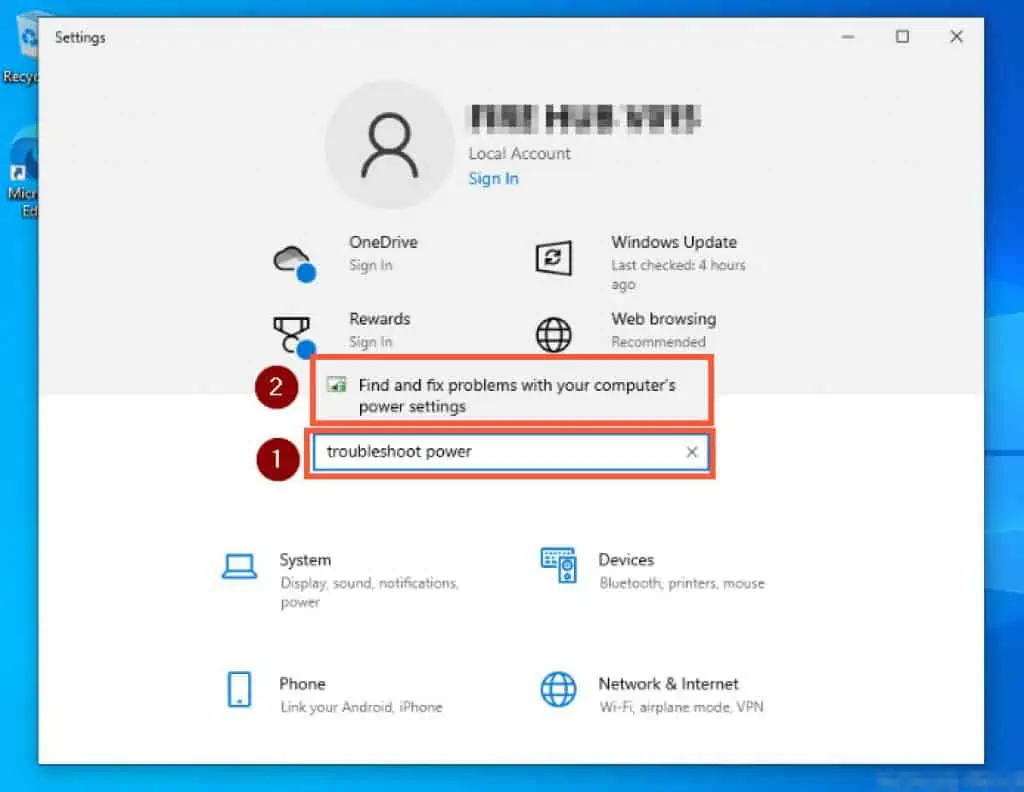
Task: Click the Windows Update text label
Action: 673,242
